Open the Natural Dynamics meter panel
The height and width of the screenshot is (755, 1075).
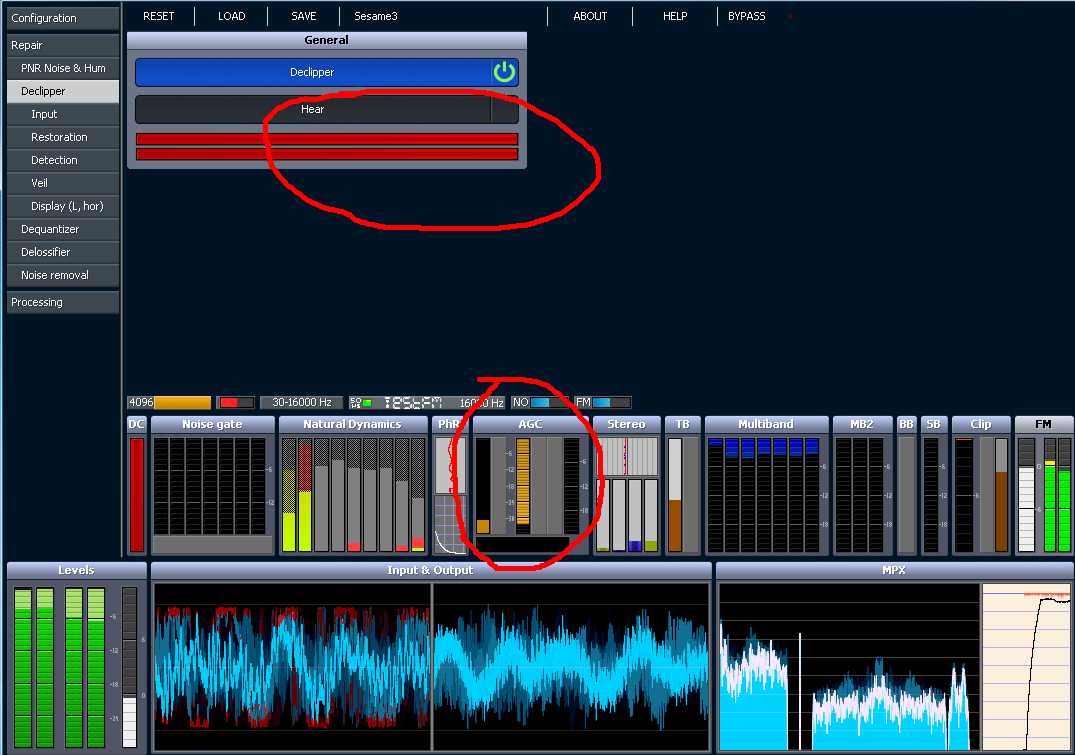pyautogui.click(x=352, y=424)
